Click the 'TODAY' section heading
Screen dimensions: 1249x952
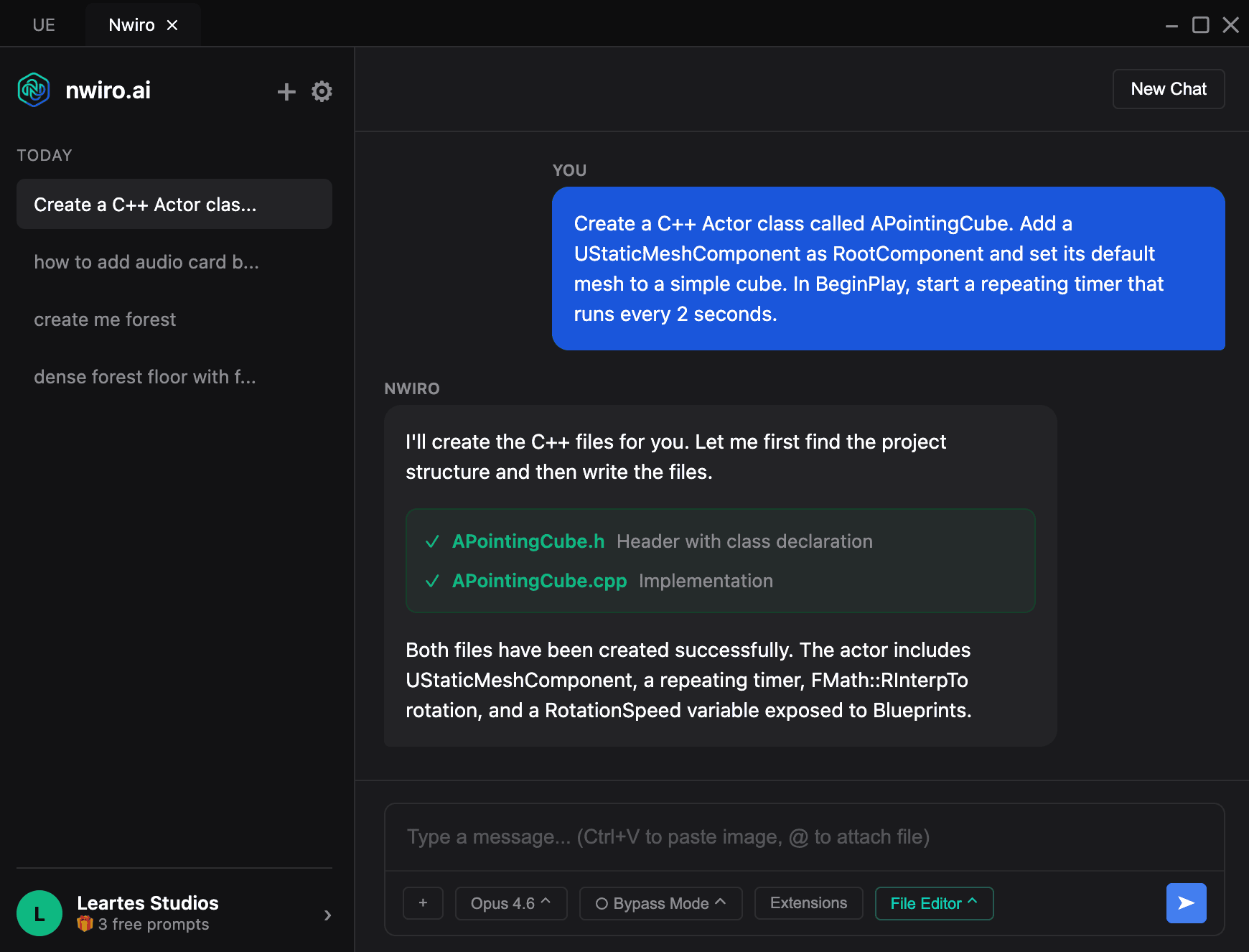45,155
